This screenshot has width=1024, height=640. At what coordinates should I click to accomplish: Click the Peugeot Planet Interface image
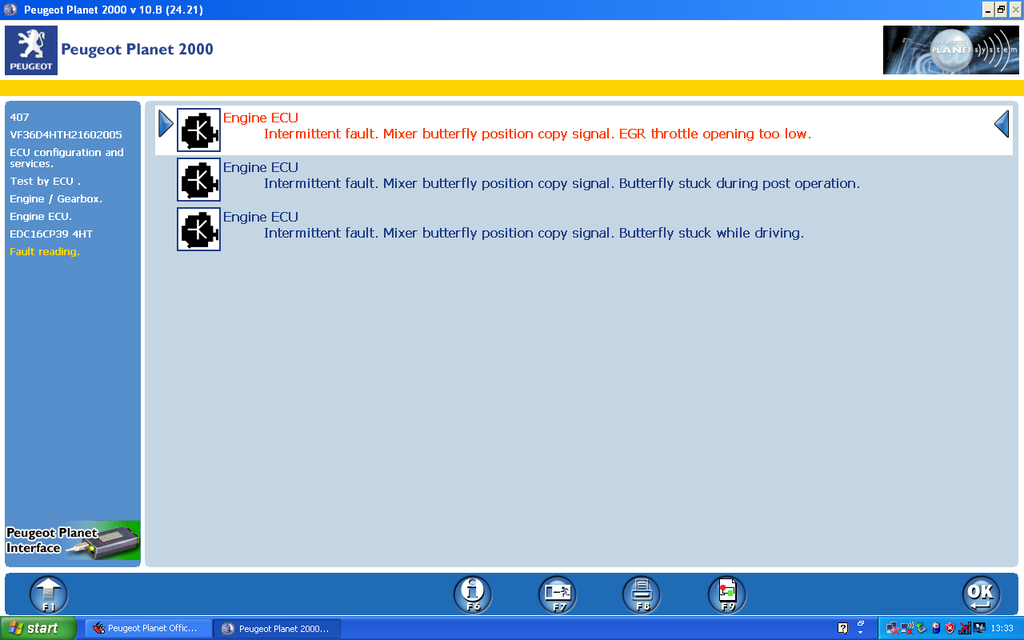[x=72, y=541]
